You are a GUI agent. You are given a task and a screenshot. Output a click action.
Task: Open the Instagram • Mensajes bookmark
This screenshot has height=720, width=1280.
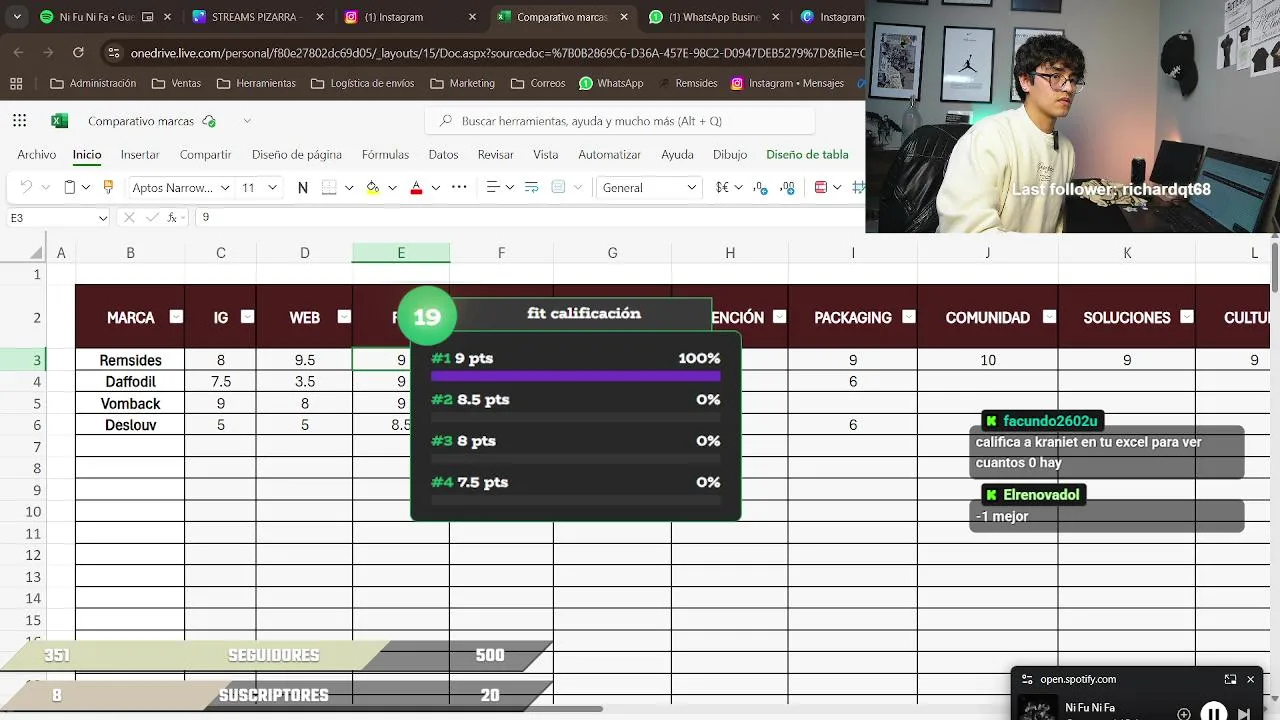(x=788, y=83)
